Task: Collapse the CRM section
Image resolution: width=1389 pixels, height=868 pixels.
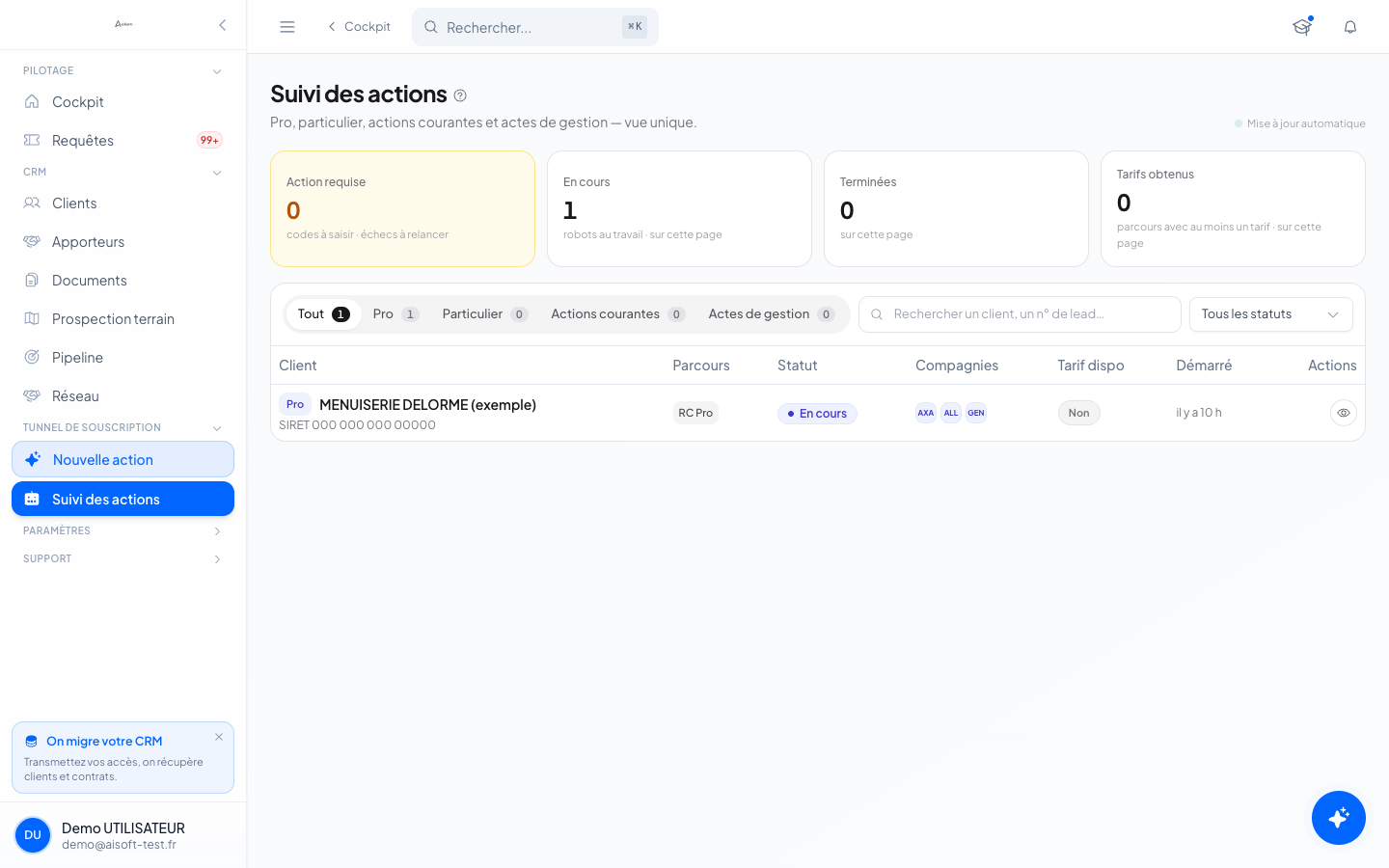Action: (x=217, y=173)
